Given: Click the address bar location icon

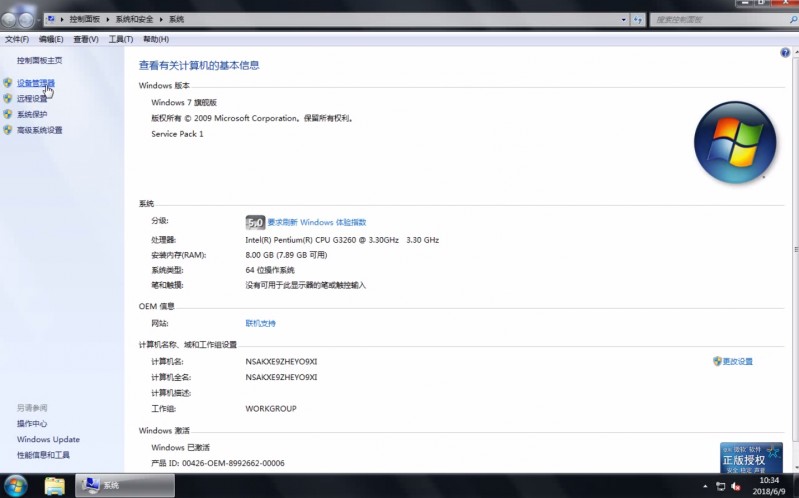Looking at the screenshot, I should [x=51, y=19].
